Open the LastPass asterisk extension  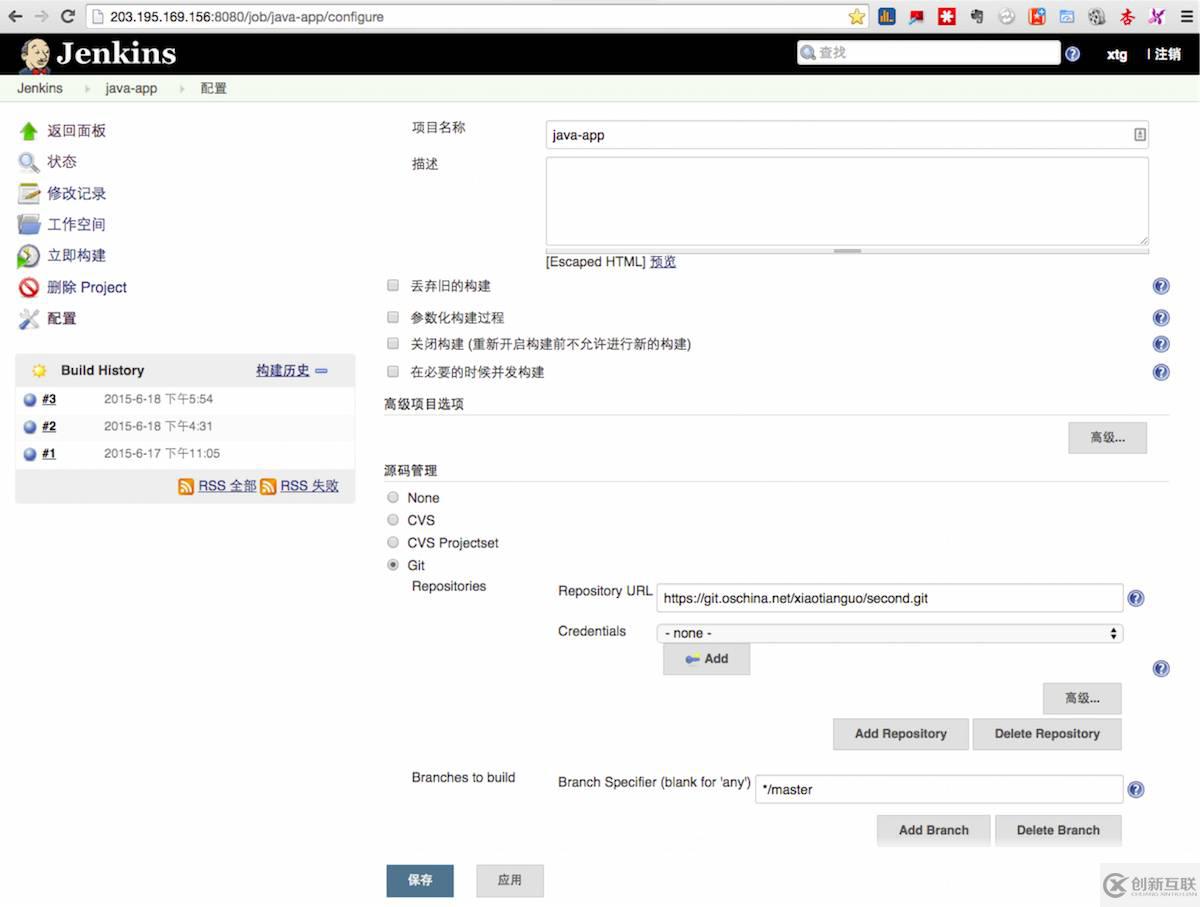(946, 16)
